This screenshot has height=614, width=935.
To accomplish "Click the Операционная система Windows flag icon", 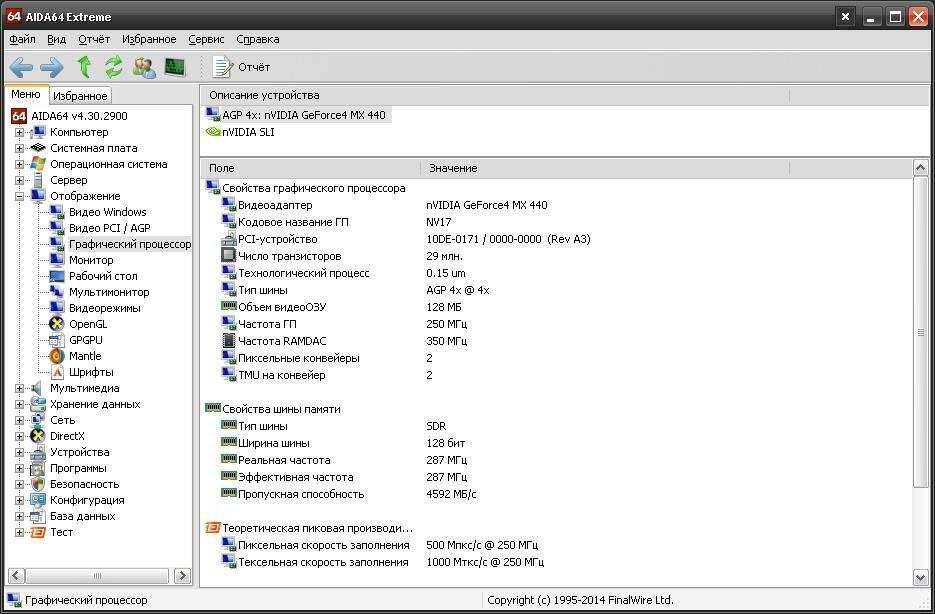I will (x=38, y=164).
